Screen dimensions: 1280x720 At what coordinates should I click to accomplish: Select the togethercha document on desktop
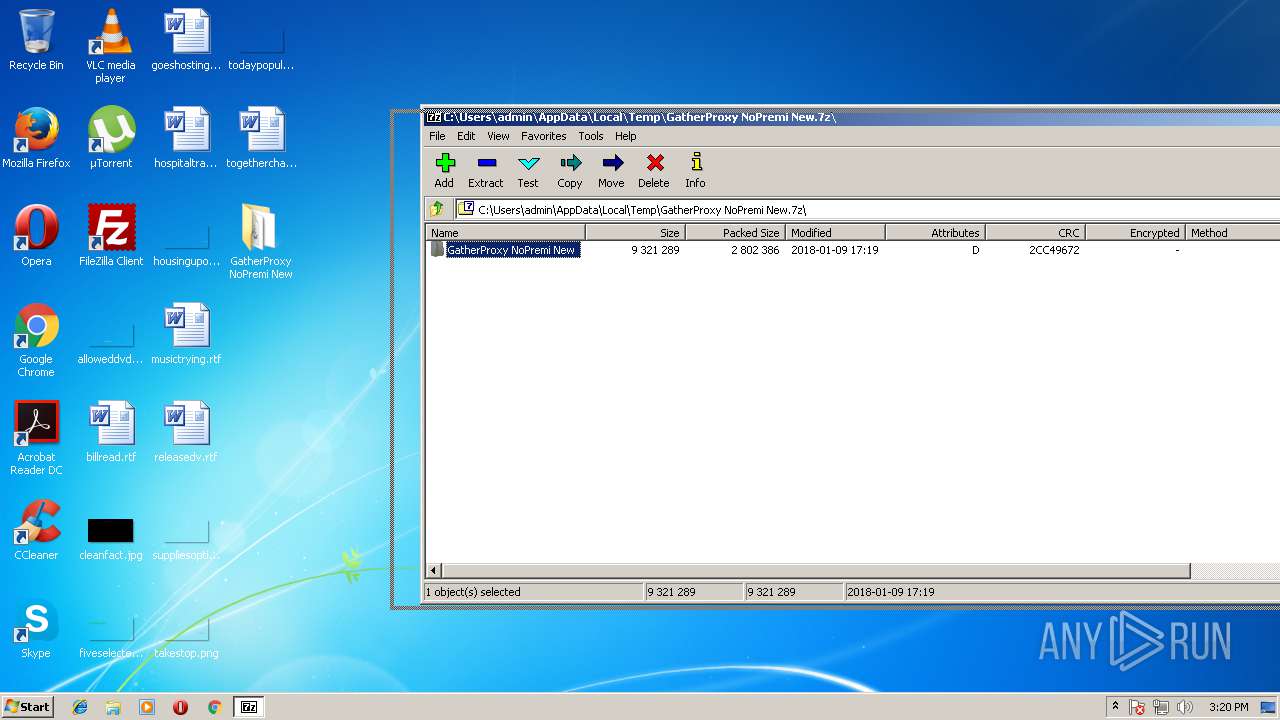(261, 138)
